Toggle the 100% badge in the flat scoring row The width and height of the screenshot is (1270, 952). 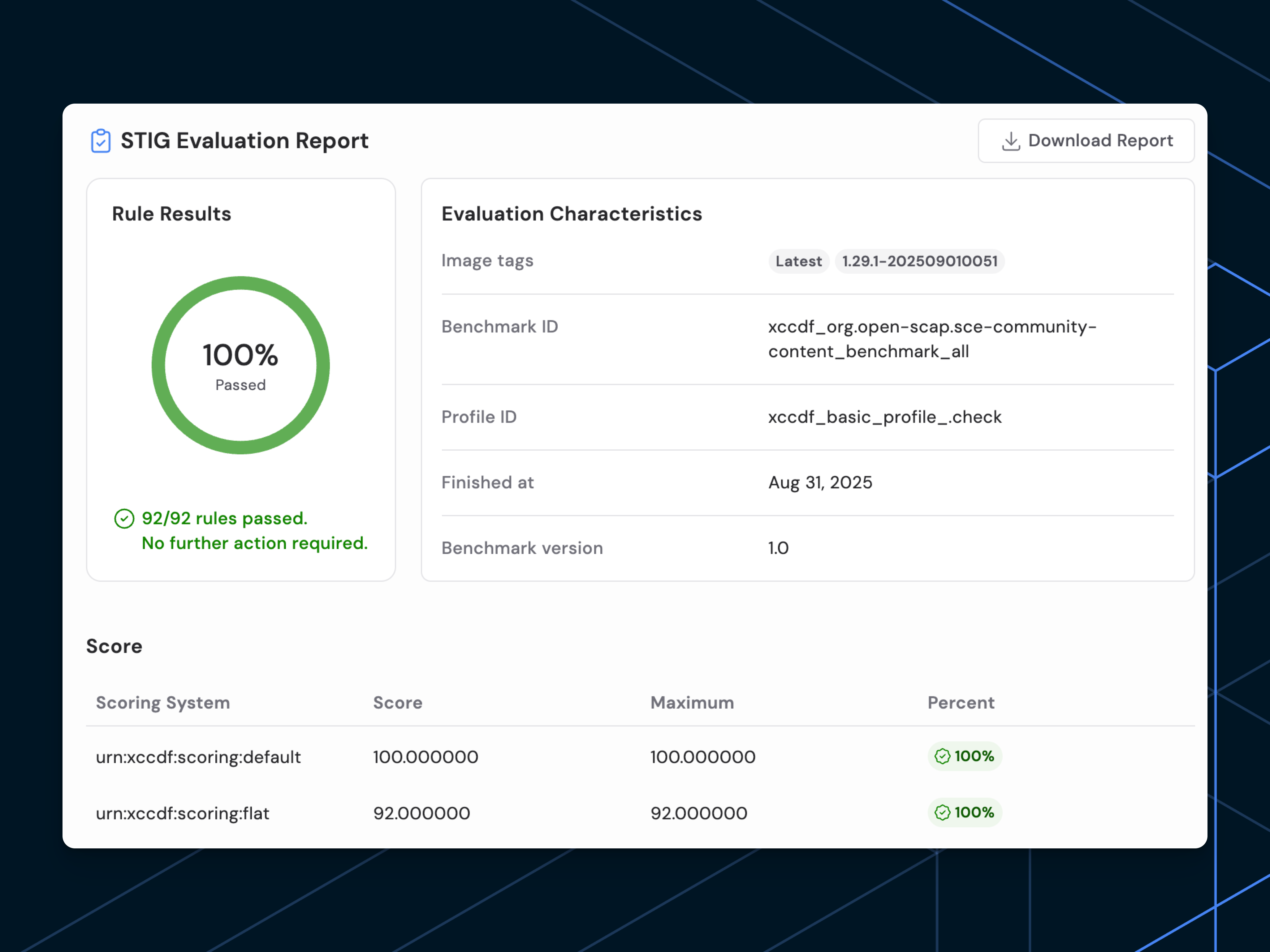coord(964,813)
